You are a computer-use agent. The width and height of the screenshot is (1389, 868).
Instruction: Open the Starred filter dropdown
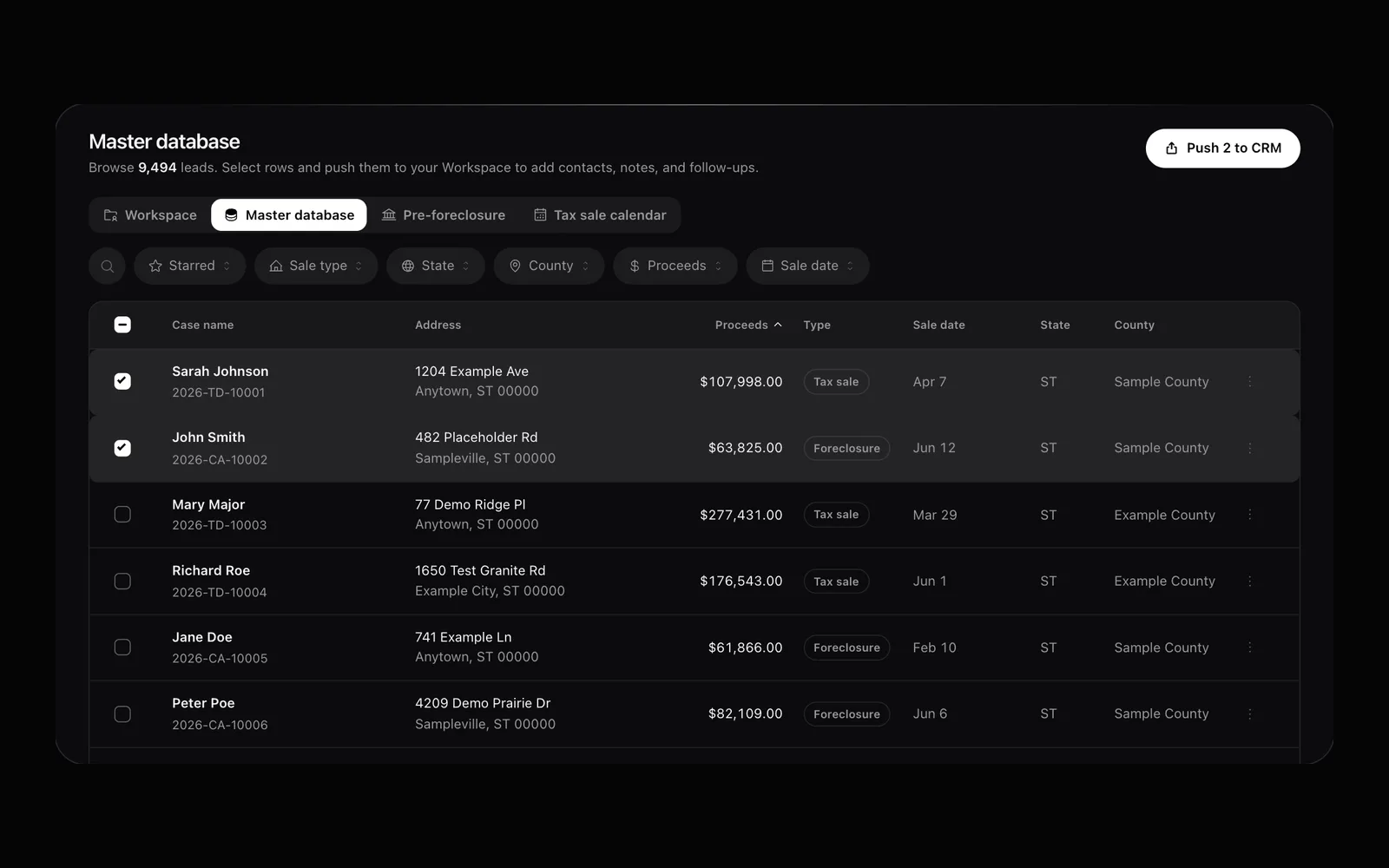coord(190,266)
